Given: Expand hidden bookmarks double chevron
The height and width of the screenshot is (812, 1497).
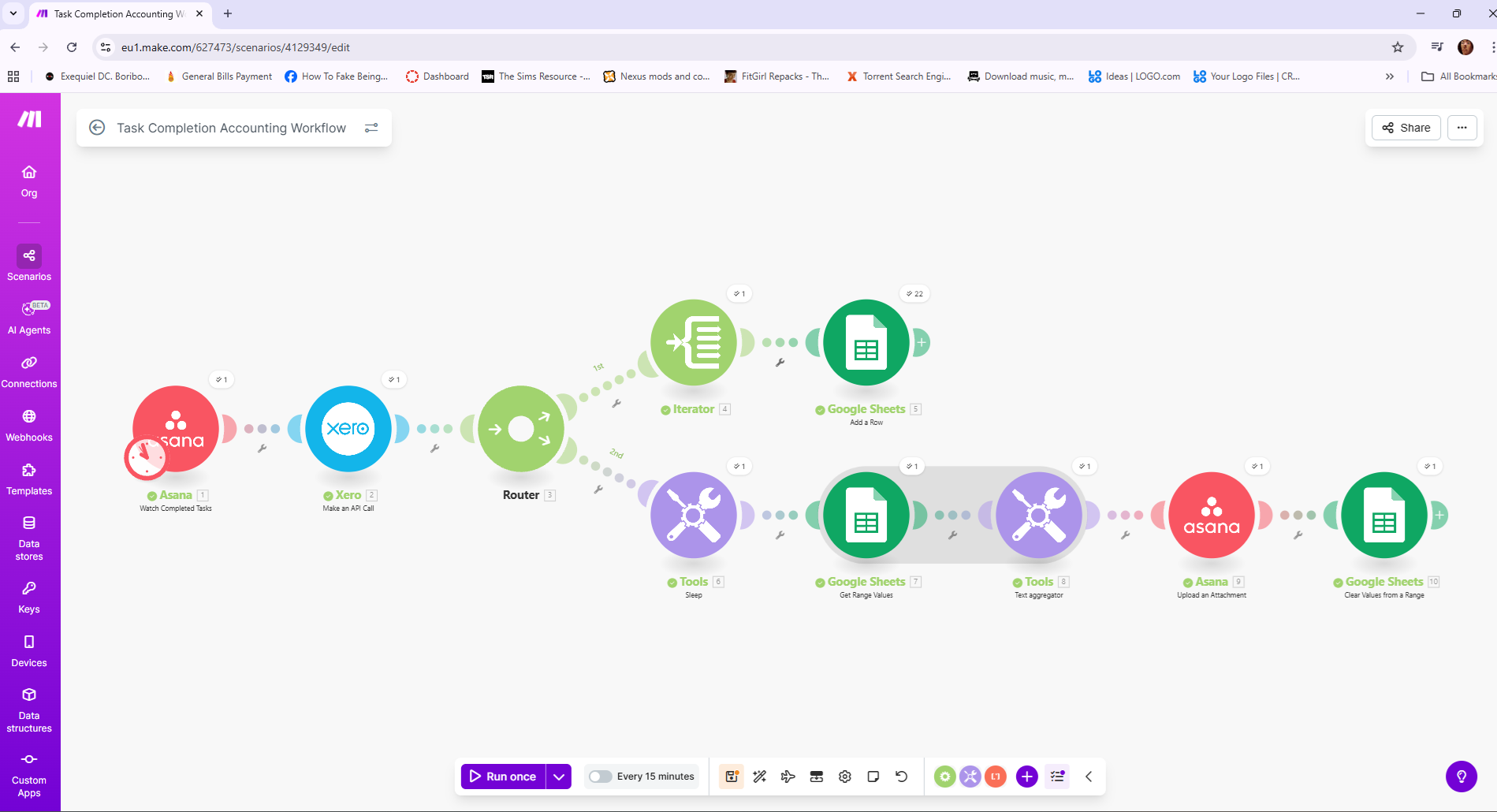Looking at the screenshot, I should [1390, 76].
